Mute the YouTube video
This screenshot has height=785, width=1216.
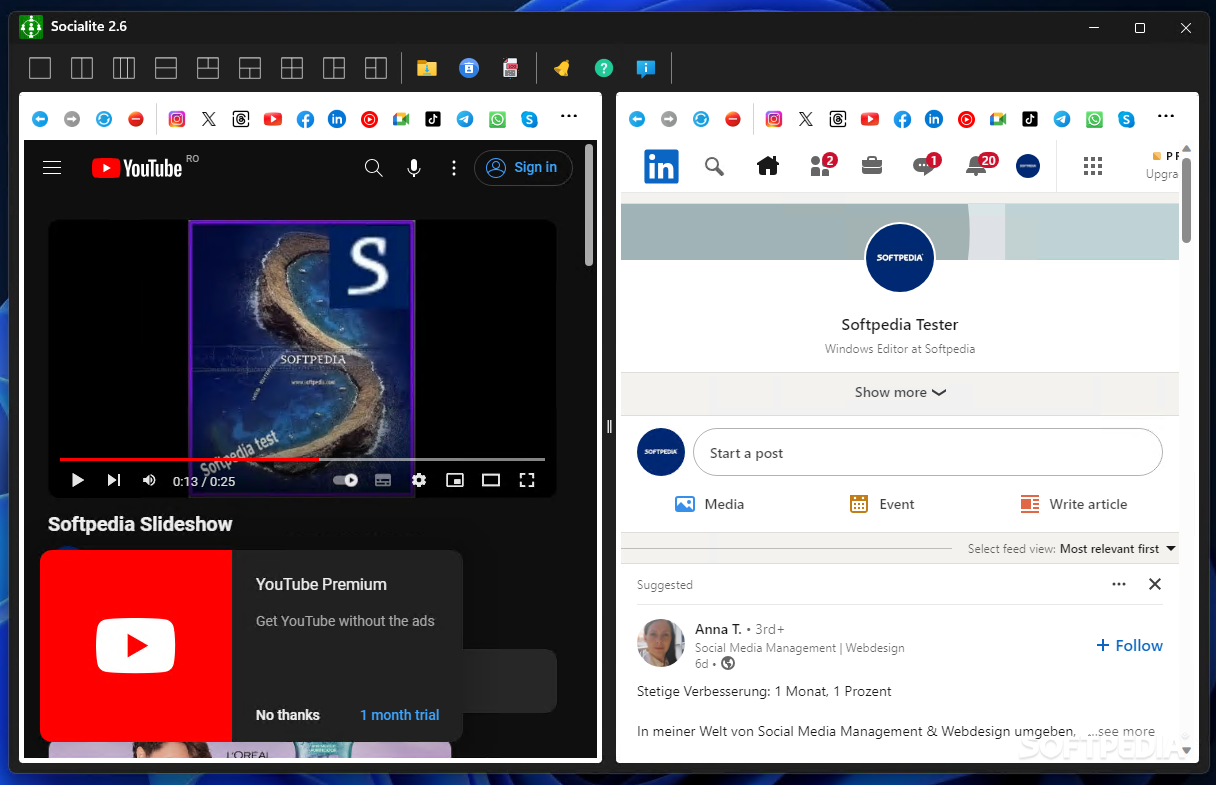(x=149, y=481)
